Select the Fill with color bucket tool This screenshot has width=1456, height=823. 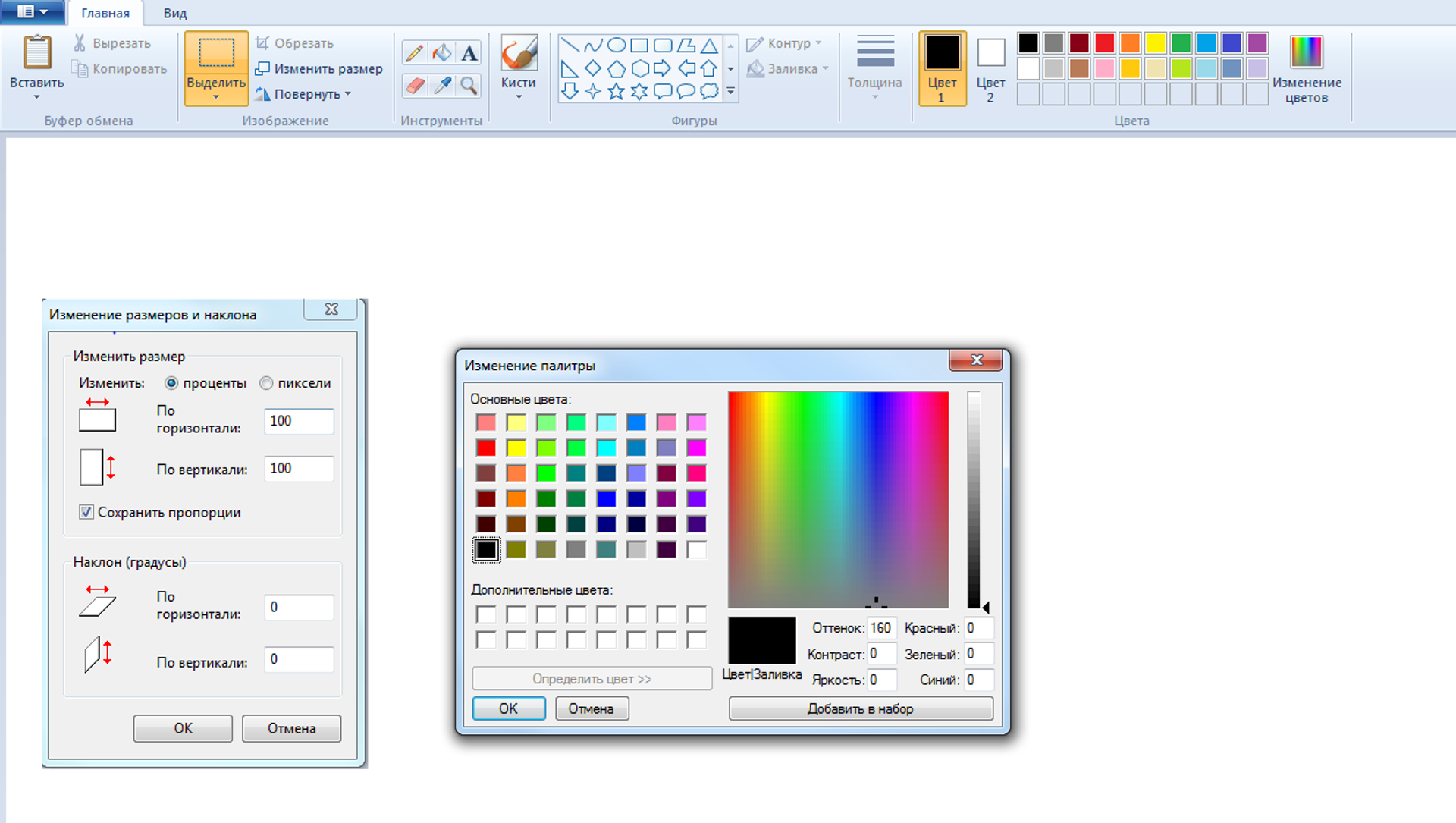[441, 52]
